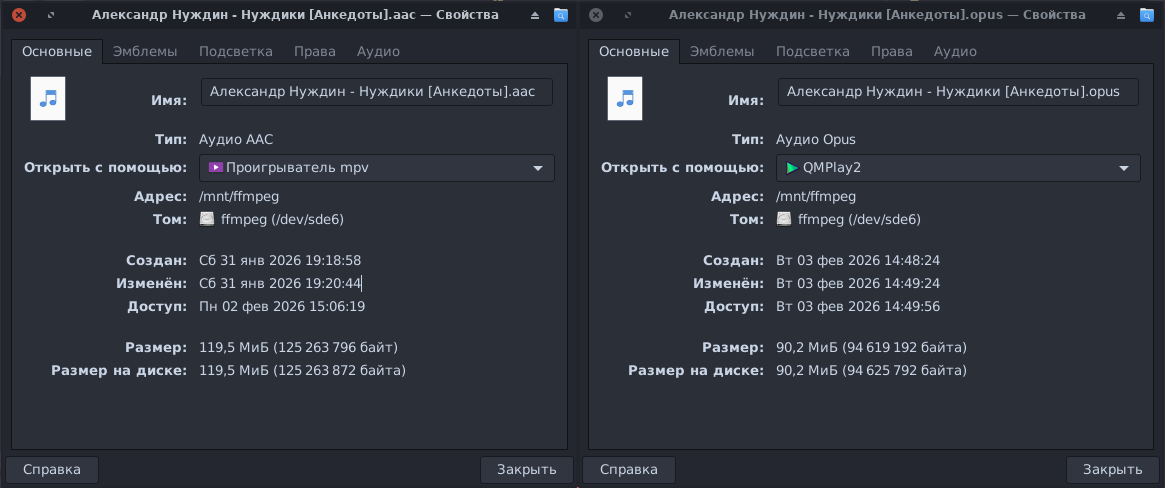Image resolution: width=1165 pixels, height=488 pixels.
Task: Open the 'QMPlay2' application dropdown
Action: pos(958,168)
